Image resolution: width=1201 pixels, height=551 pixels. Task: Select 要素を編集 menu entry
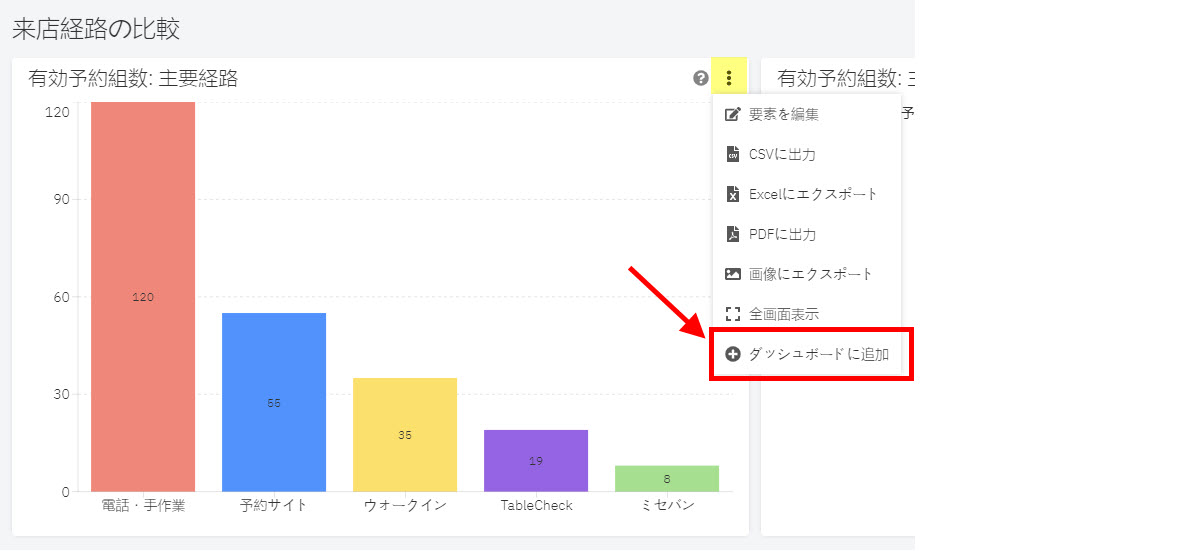pos(806,114)
